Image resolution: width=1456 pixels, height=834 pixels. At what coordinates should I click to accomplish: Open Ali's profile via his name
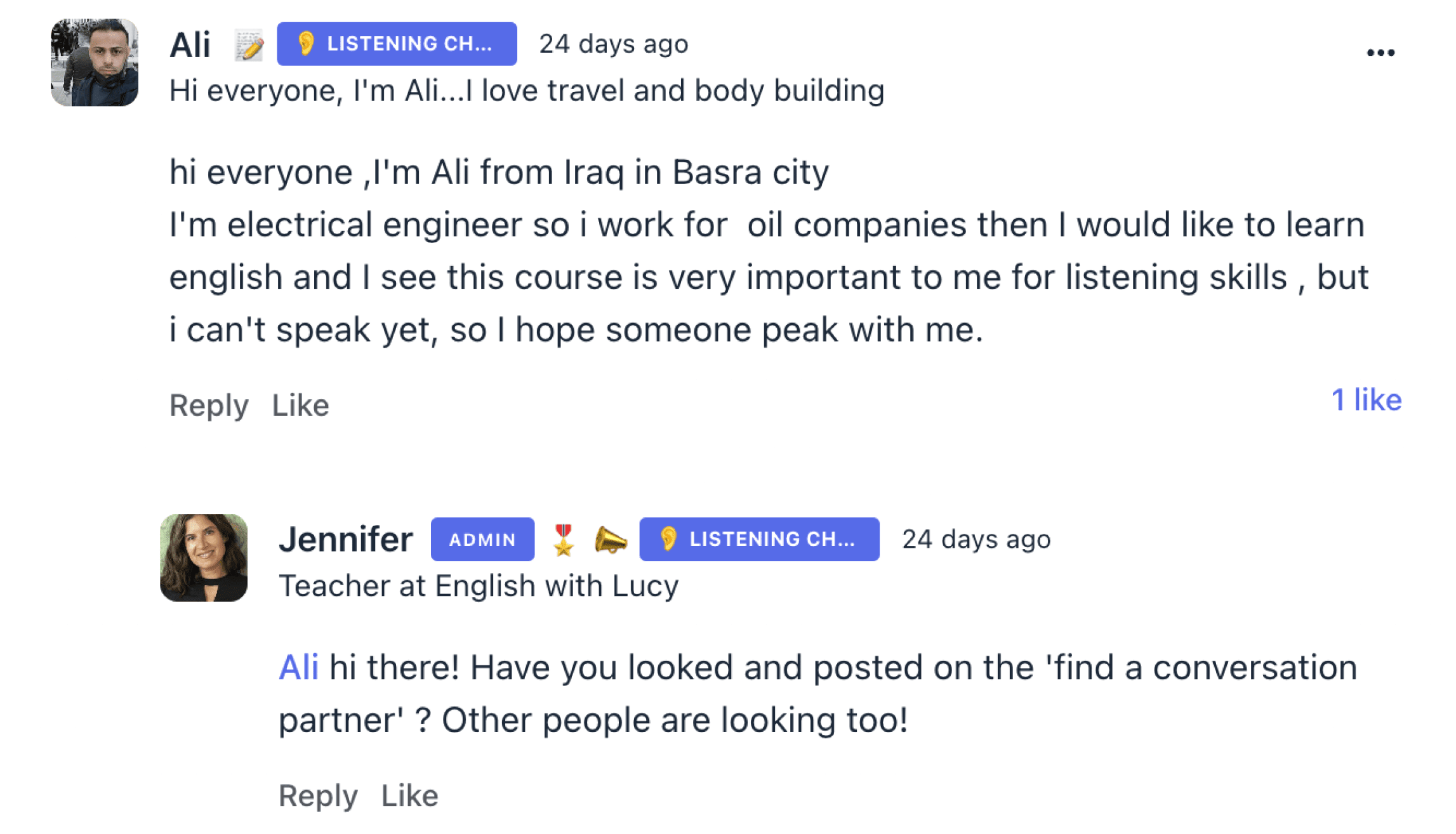coord(190,44)
